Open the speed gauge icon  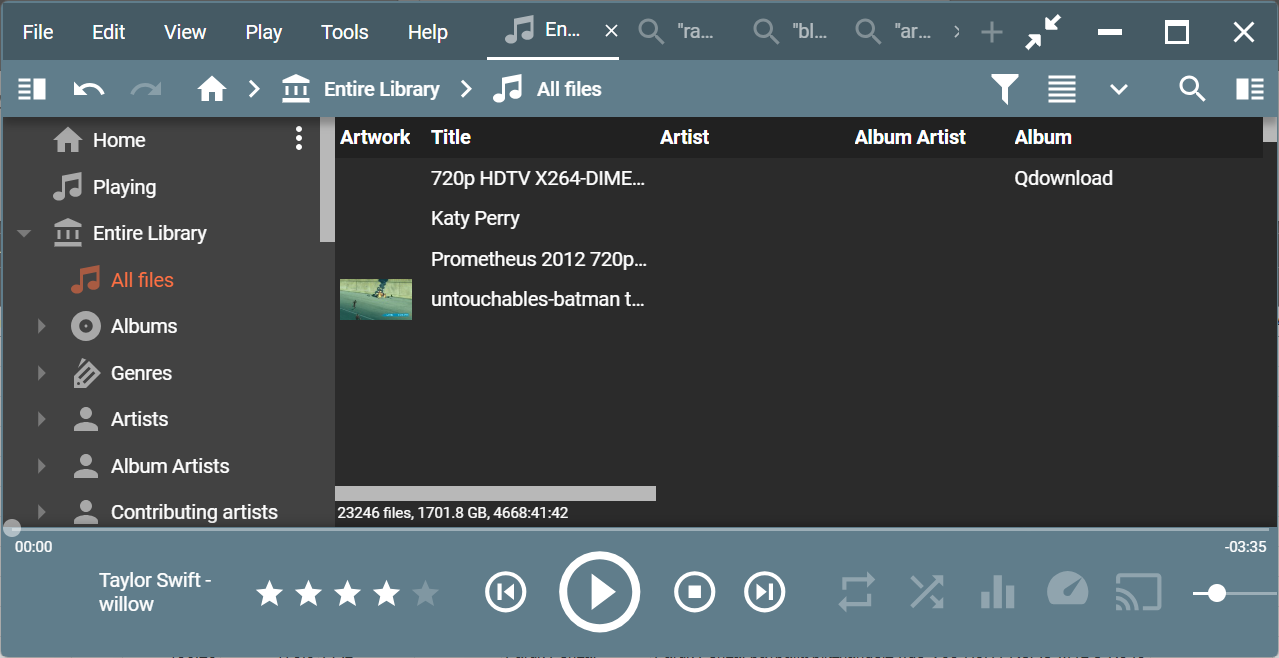coord(1067,592)
